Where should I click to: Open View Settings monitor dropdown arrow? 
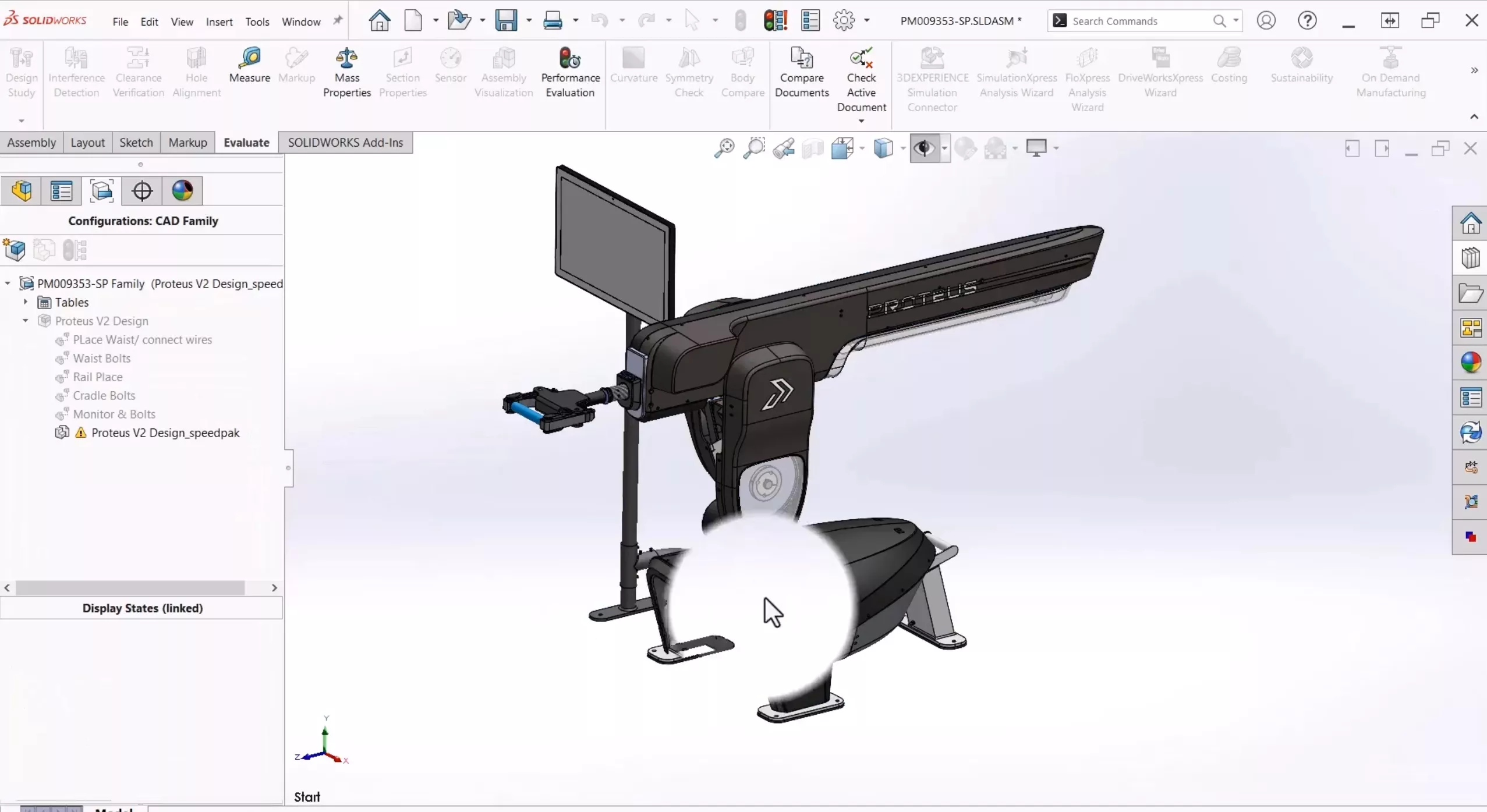(1056, 148)
